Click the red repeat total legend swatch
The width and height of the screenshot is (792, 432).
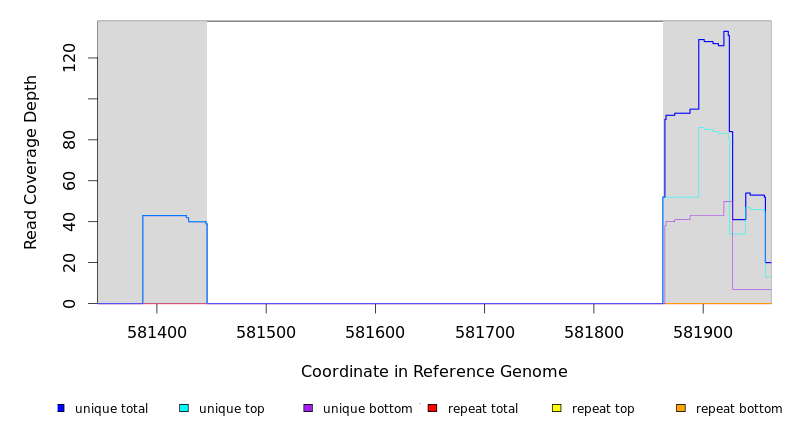click(x=432, y=408)
